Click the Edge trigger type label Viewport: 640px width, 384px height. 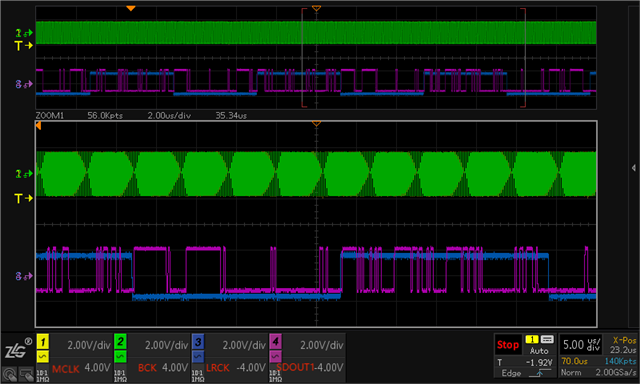click(511, 373)
